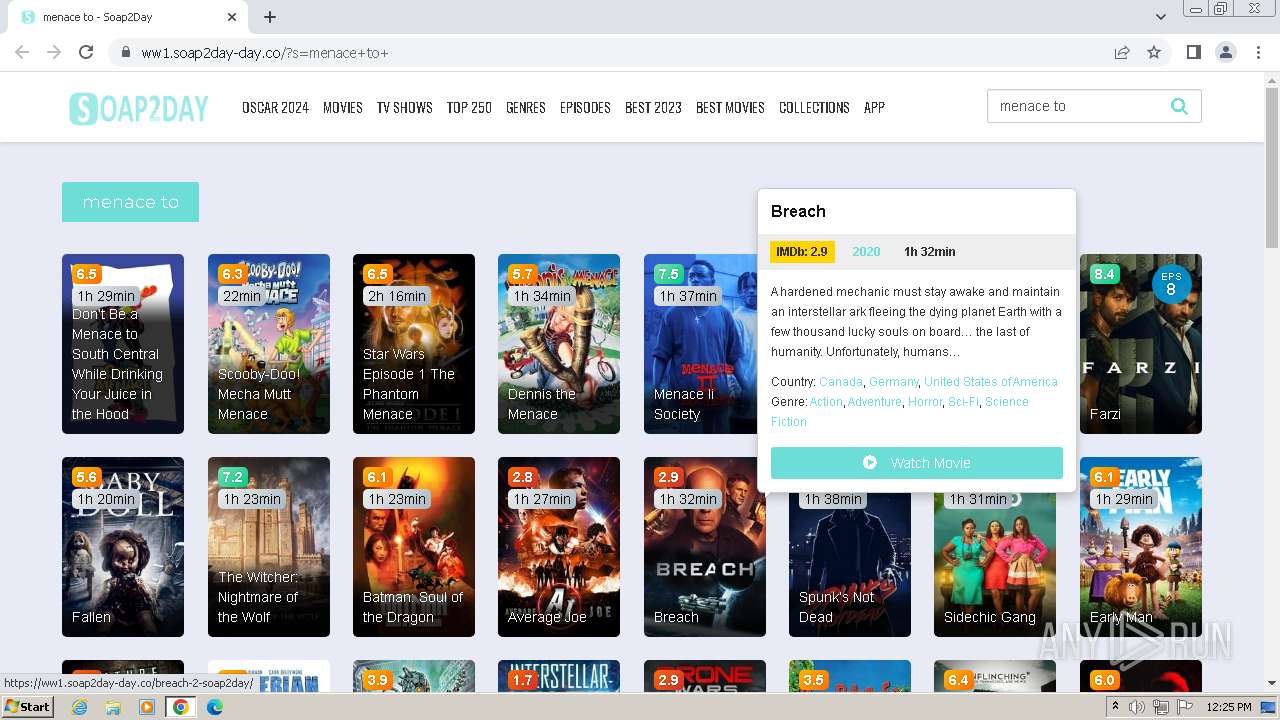The height and width of the screenshot is (720, 1280).
Task: Open the TOP 250 list
Action: coord(469,107)
